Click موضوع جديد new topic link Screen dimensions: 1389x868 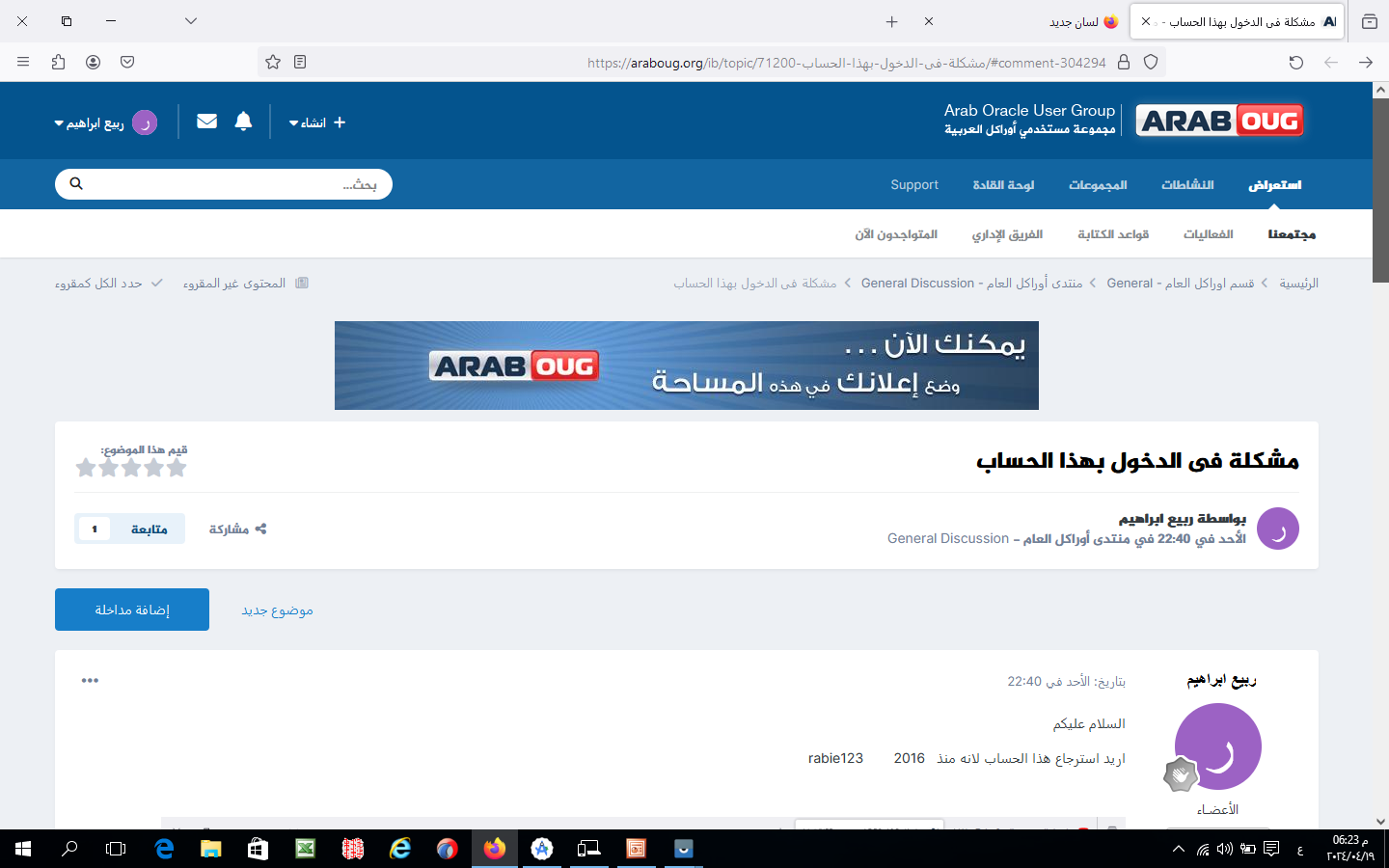pos(277,610)
